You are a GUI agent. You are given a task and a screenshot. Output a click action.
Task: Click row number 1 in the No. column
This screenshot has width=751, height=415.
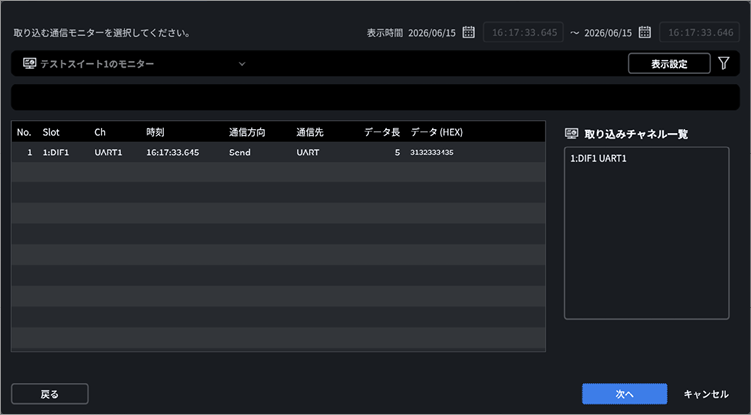(30, 152)
